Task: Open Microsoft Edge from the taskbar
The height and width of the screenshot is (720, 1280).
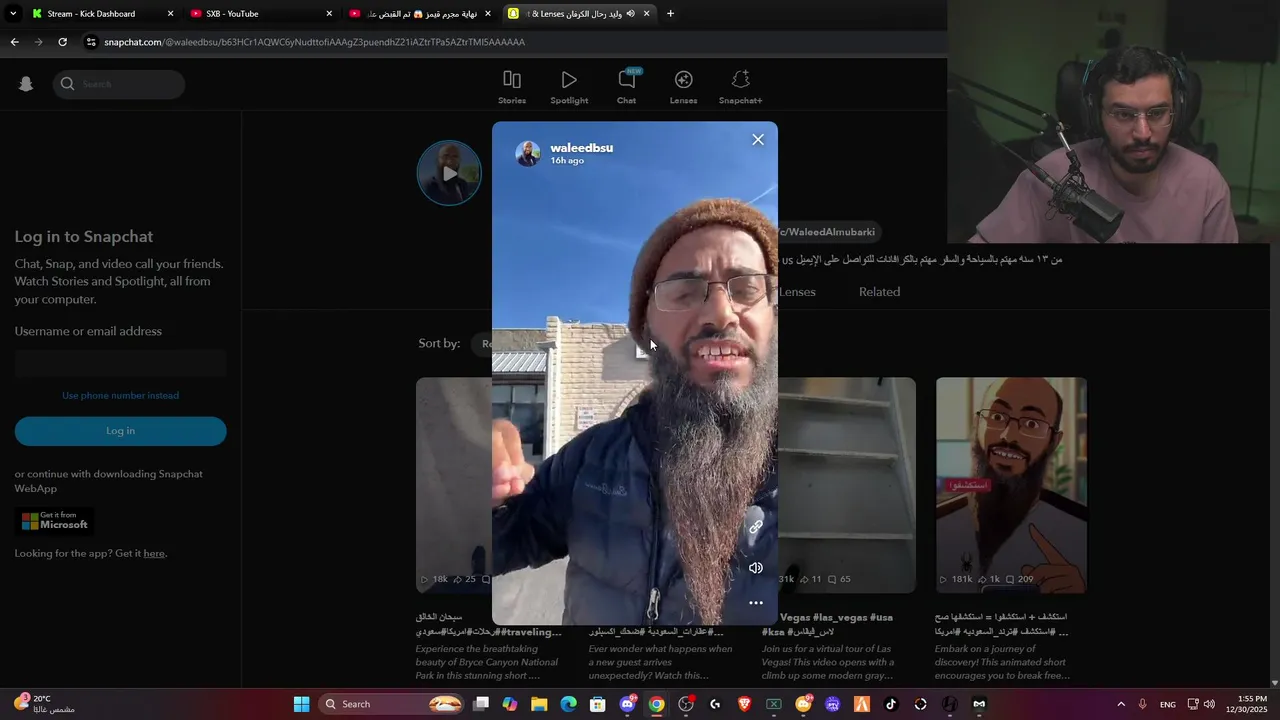Action: (568, 704)
